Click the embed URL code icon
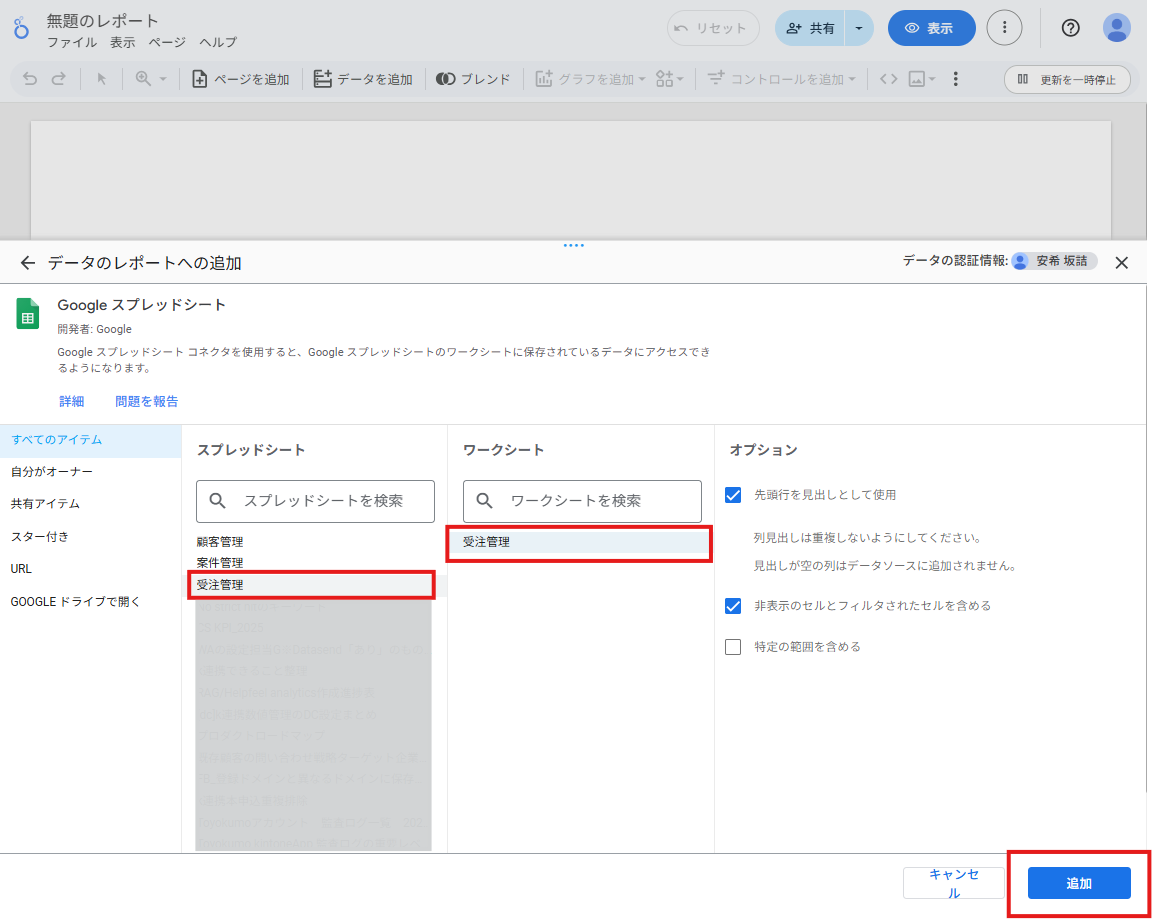The width and height of the screenshot is (1152, 919). pyautogui.click(x=888, y=79)
